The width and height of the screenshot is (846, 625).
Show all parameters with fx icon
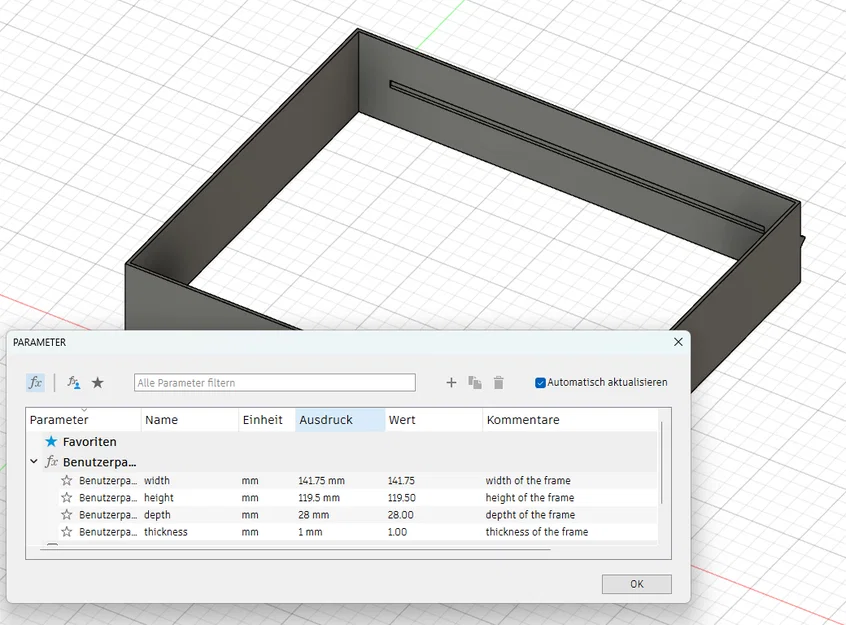pyautogui.click(x=35, y=383)
